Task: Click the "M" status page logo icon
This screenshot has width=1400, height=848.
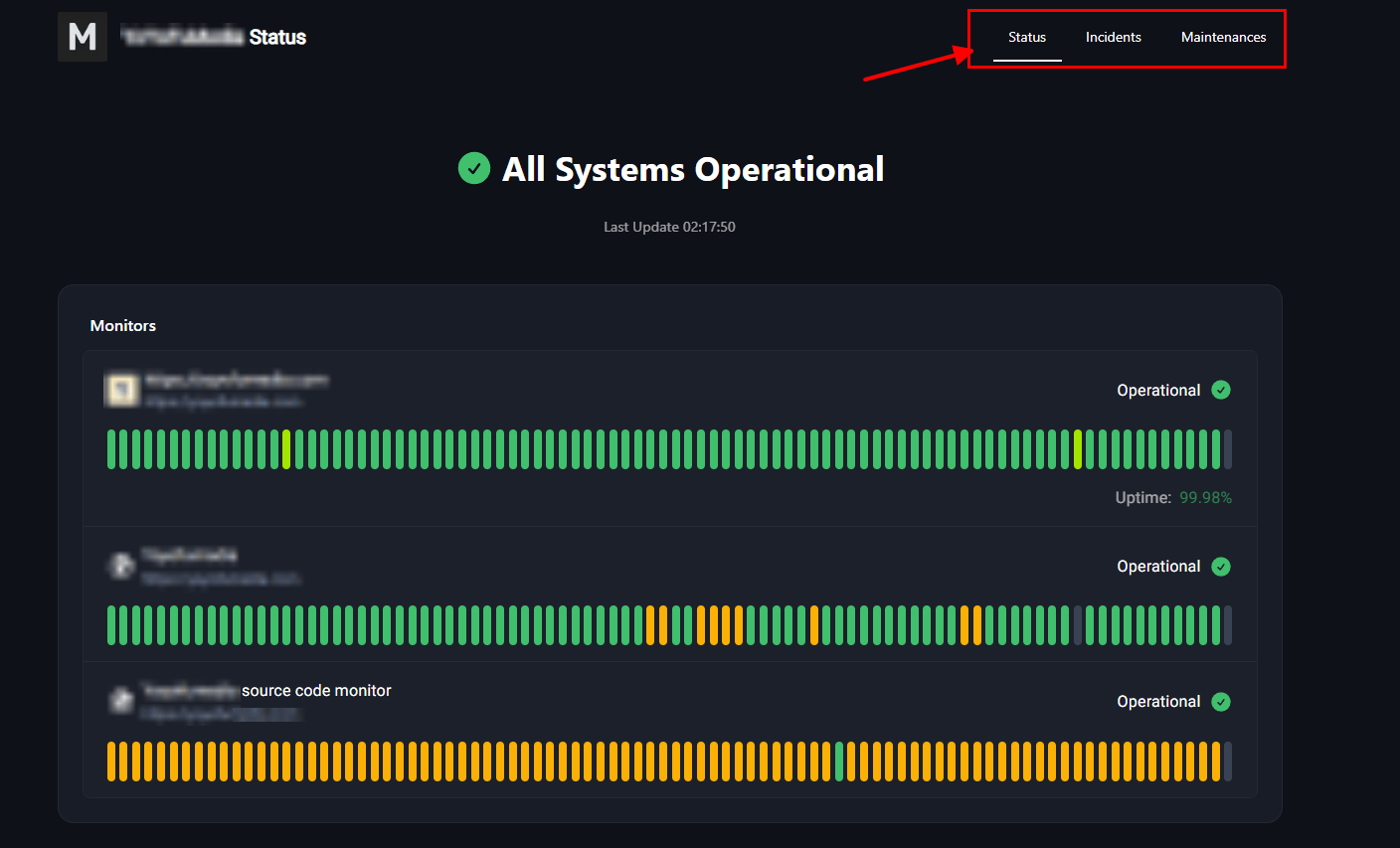Action: pyautogui.click(x=83, y=36)
